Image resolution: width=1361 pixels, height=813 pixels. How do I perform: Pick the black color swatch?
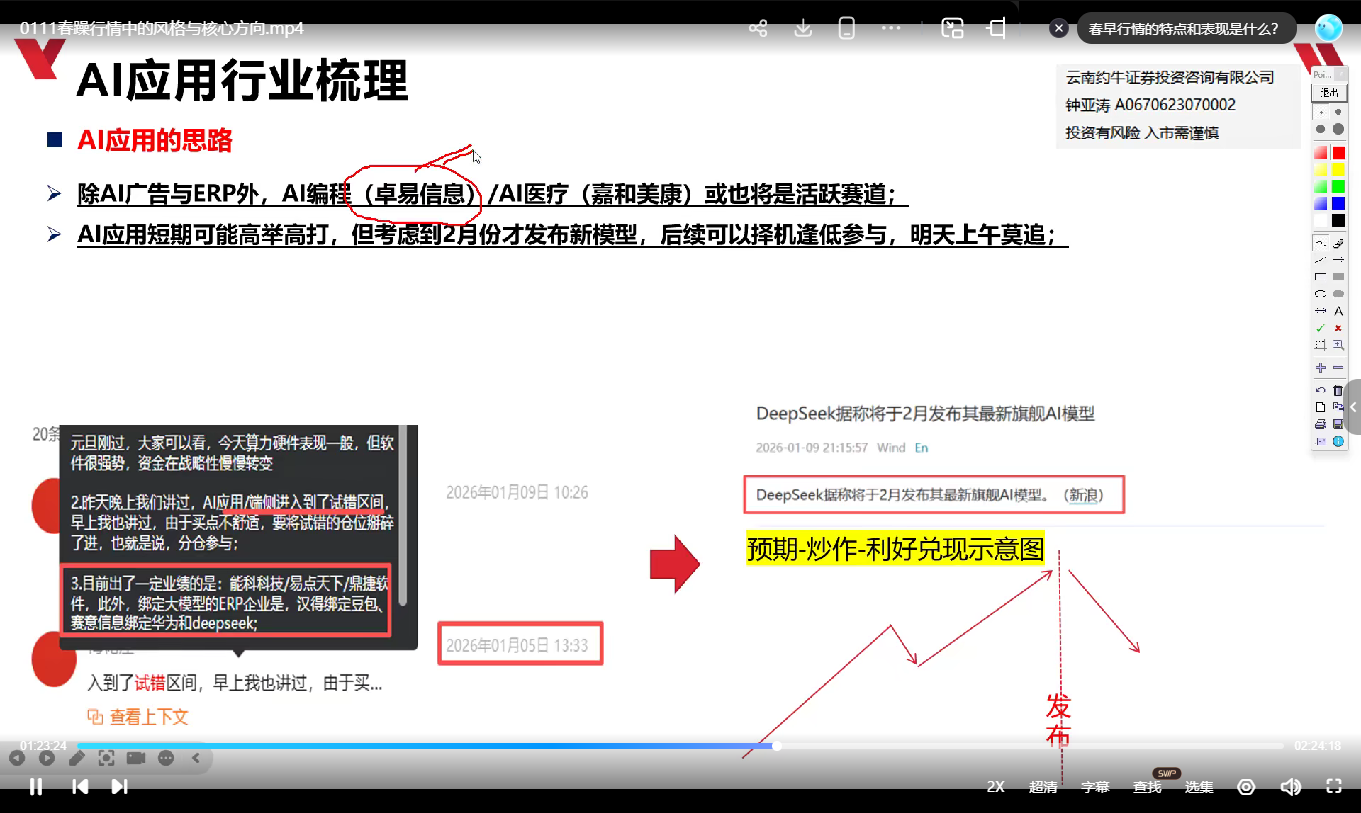coord(1338,221)
